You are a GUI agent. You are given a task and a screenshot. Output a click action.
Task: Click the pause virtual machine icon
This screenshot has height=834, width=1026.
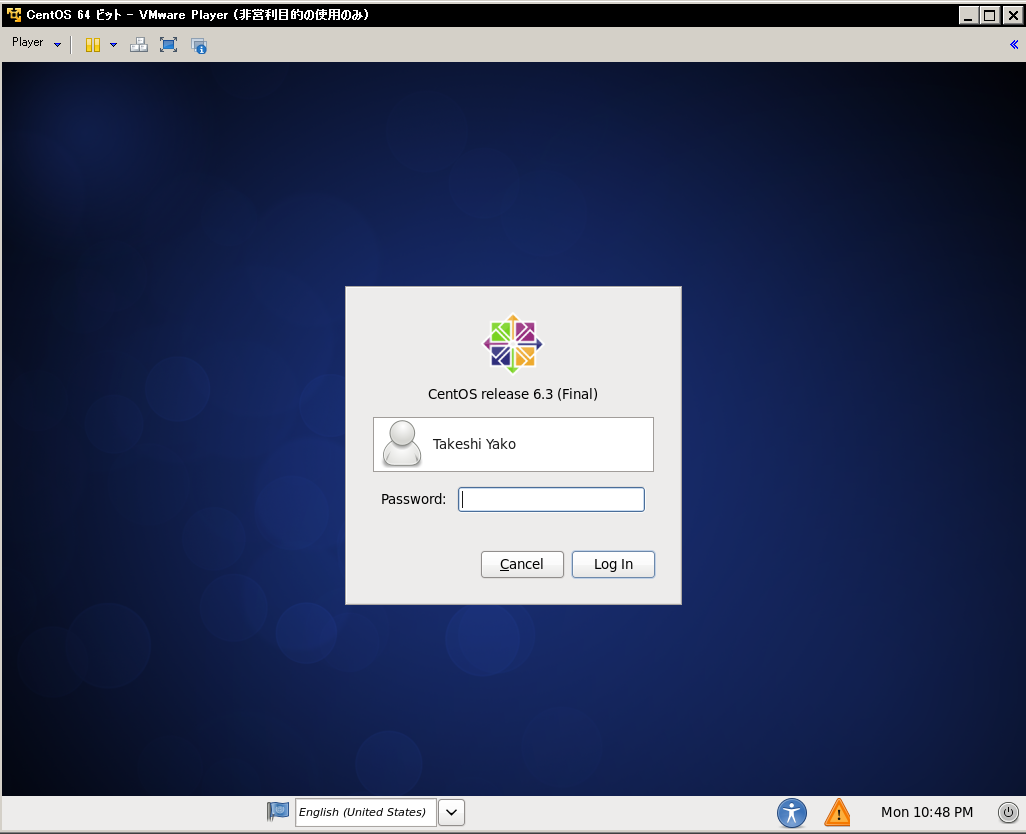coord(93,44)
